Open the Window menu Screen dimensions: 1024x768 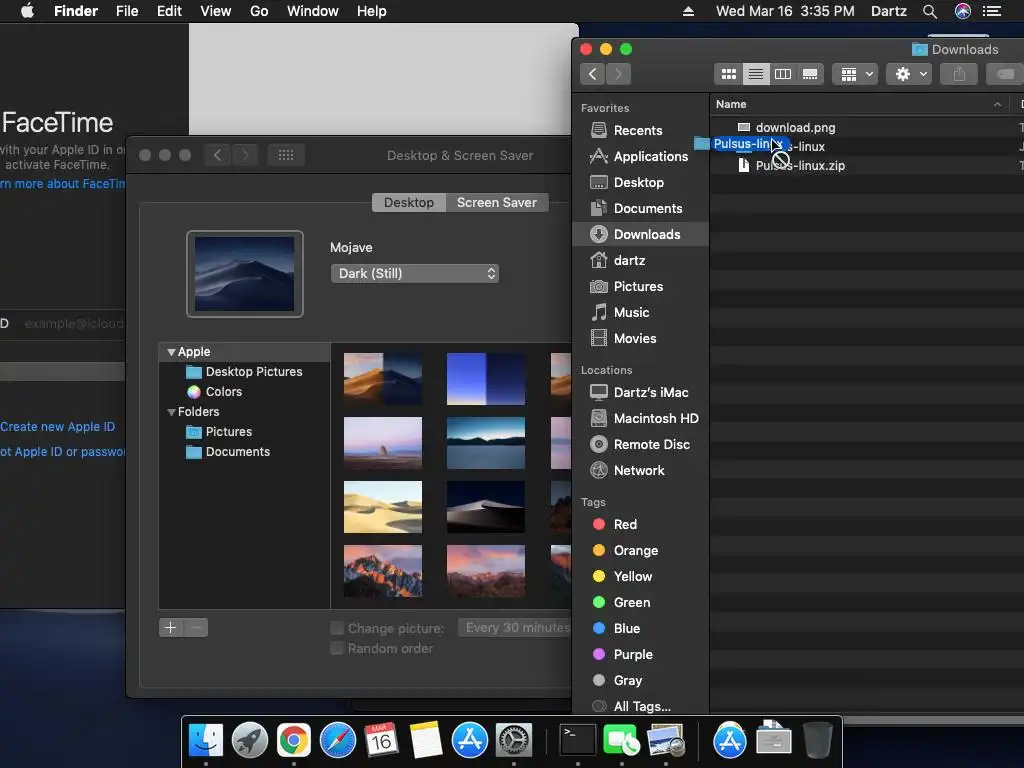point(313,11)
